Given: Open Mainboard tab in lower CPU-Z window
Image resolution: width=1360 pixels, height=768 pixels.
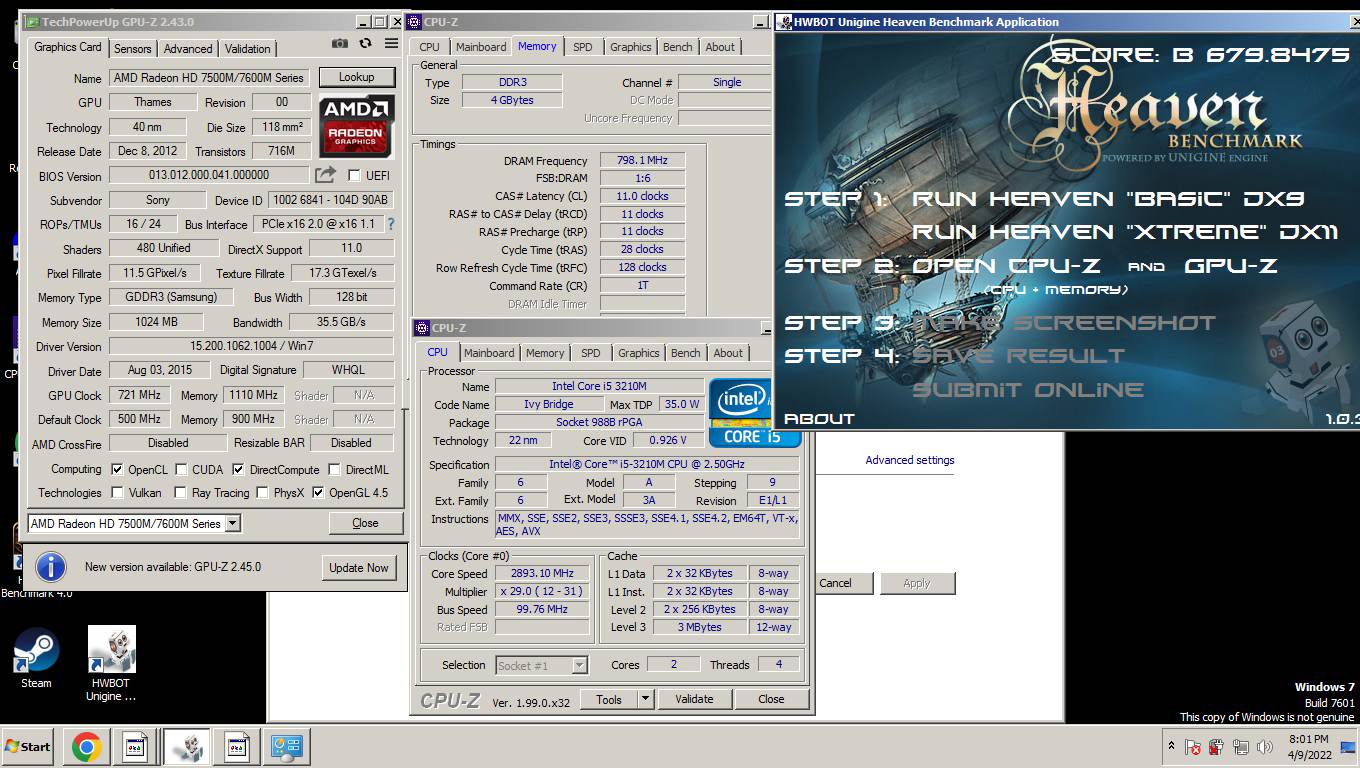Looking at the screenshot, I should [x=489, y=353].
